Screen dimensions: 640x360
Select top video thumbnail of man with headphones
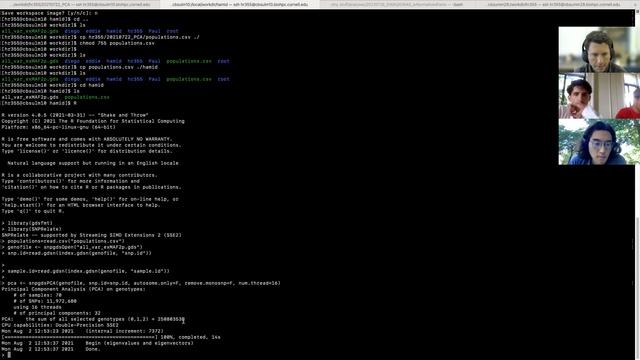click(x=599, y=50)
